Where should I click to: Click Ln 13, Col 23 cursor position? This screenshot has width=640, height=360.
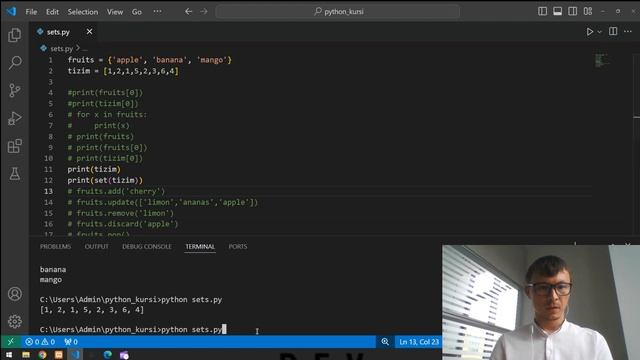[x=419, y=342]
